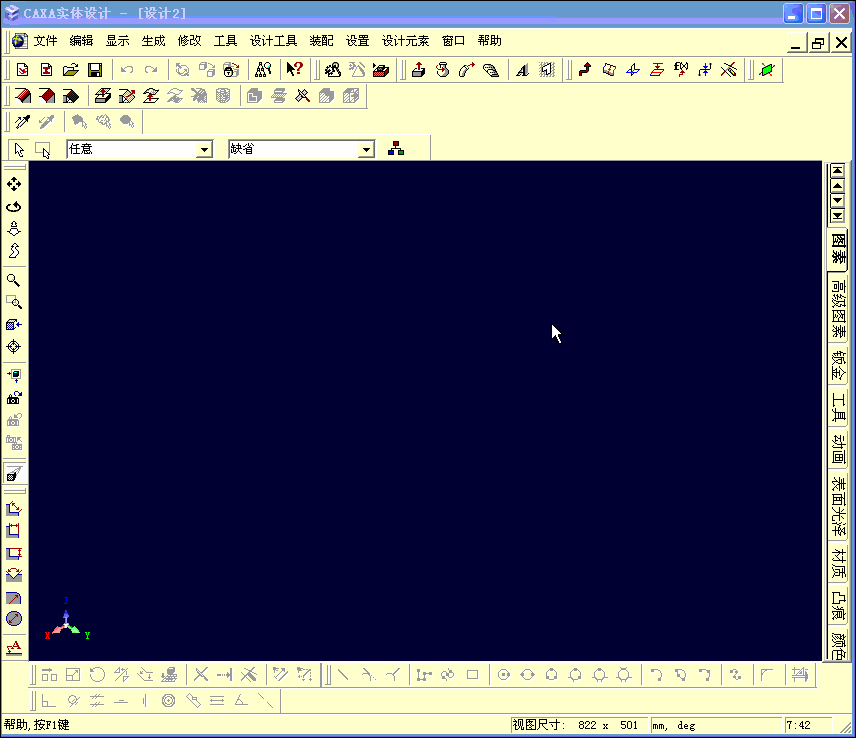Restore the inner document window

click(818, 43)
